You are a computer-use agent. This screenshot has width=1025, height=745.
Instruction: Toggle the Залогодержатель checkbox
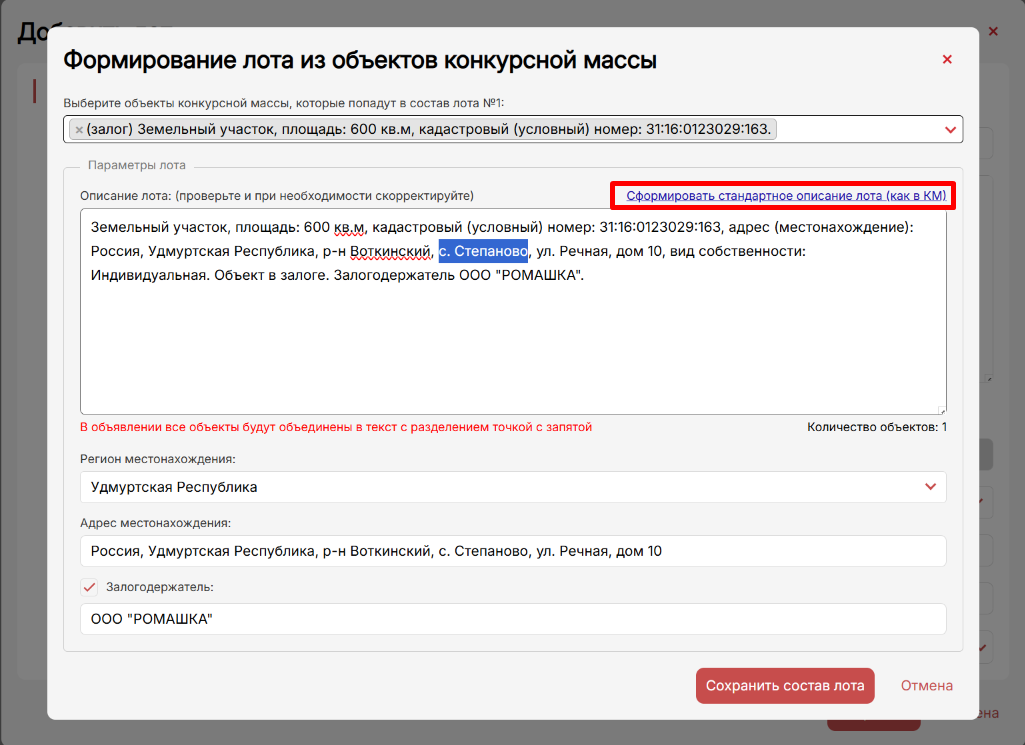(89, 587)
